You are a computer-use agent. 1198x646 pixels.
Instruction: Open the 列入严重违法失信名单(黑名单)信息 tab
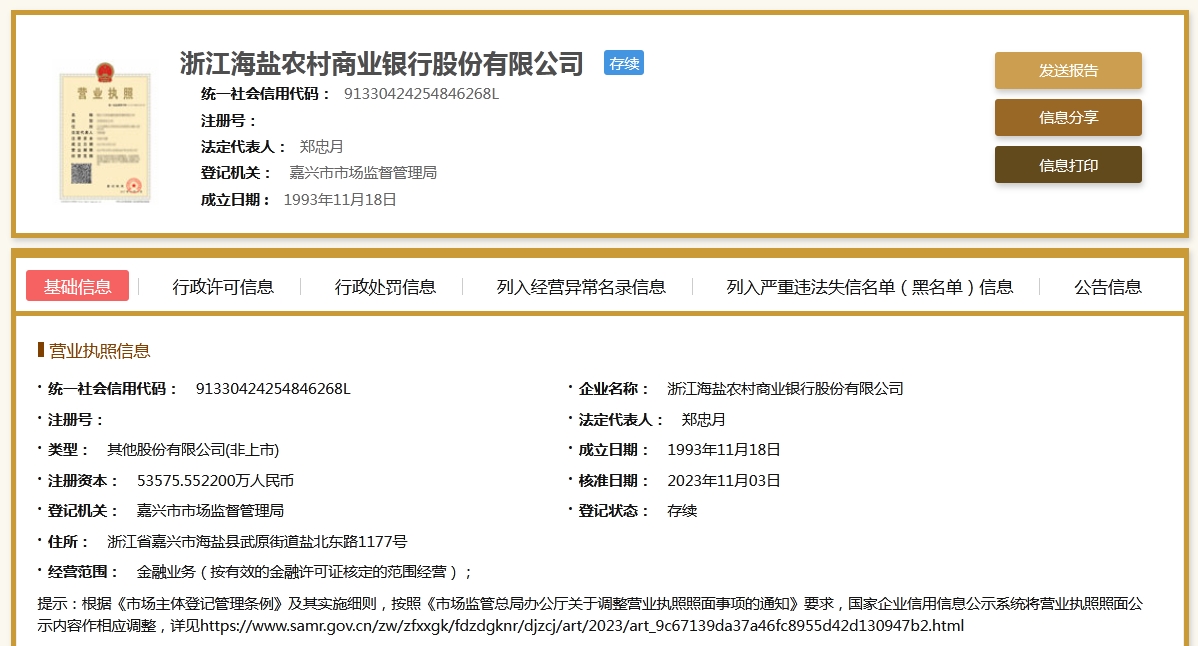(x=869, y=287)
